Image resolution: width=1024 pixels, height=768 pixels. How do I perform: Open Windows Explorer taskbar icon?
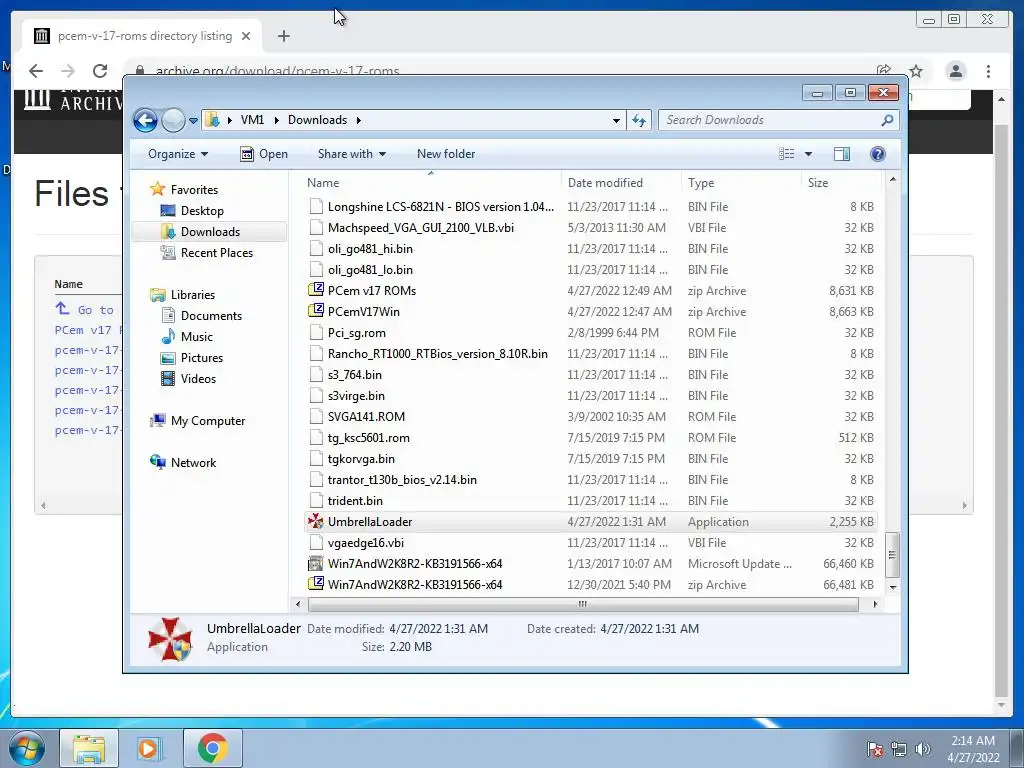[x=89, y=748]
